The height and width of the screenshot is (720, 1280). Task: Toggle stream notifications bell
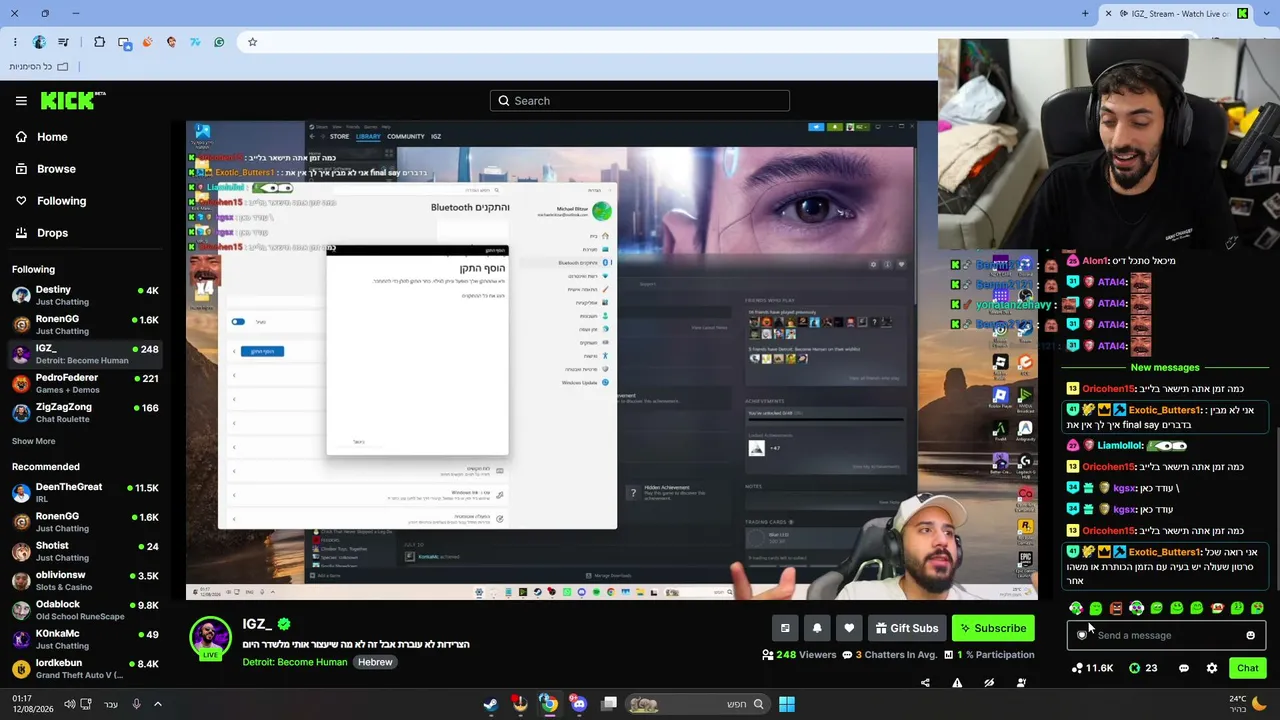coord(817,628)
